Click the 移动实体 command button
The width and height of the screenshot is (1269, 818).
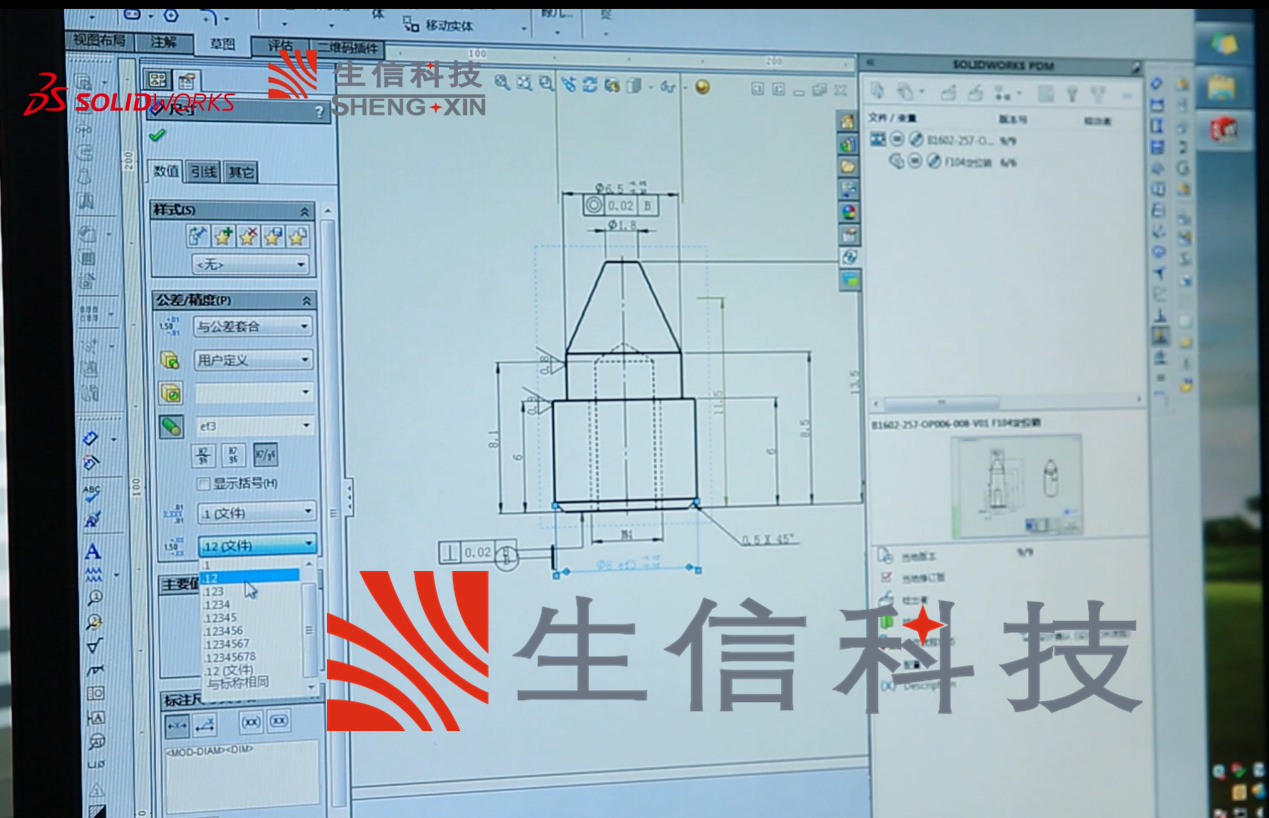click(439, 24)
